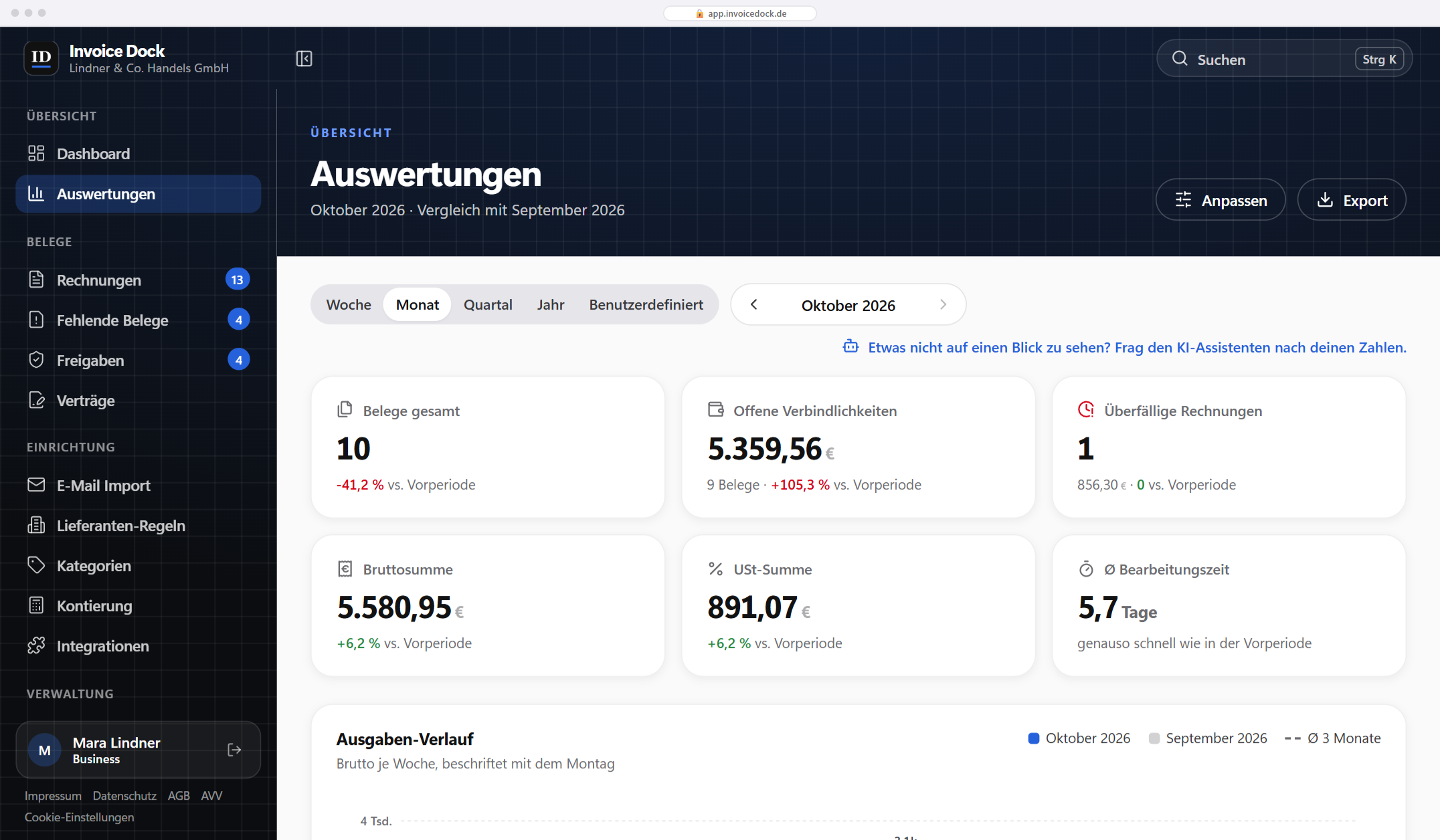The height and width of the screenshot is (840, 1440).
Task: Click the Freigaben shield icon
Action: tap(36, 360)
